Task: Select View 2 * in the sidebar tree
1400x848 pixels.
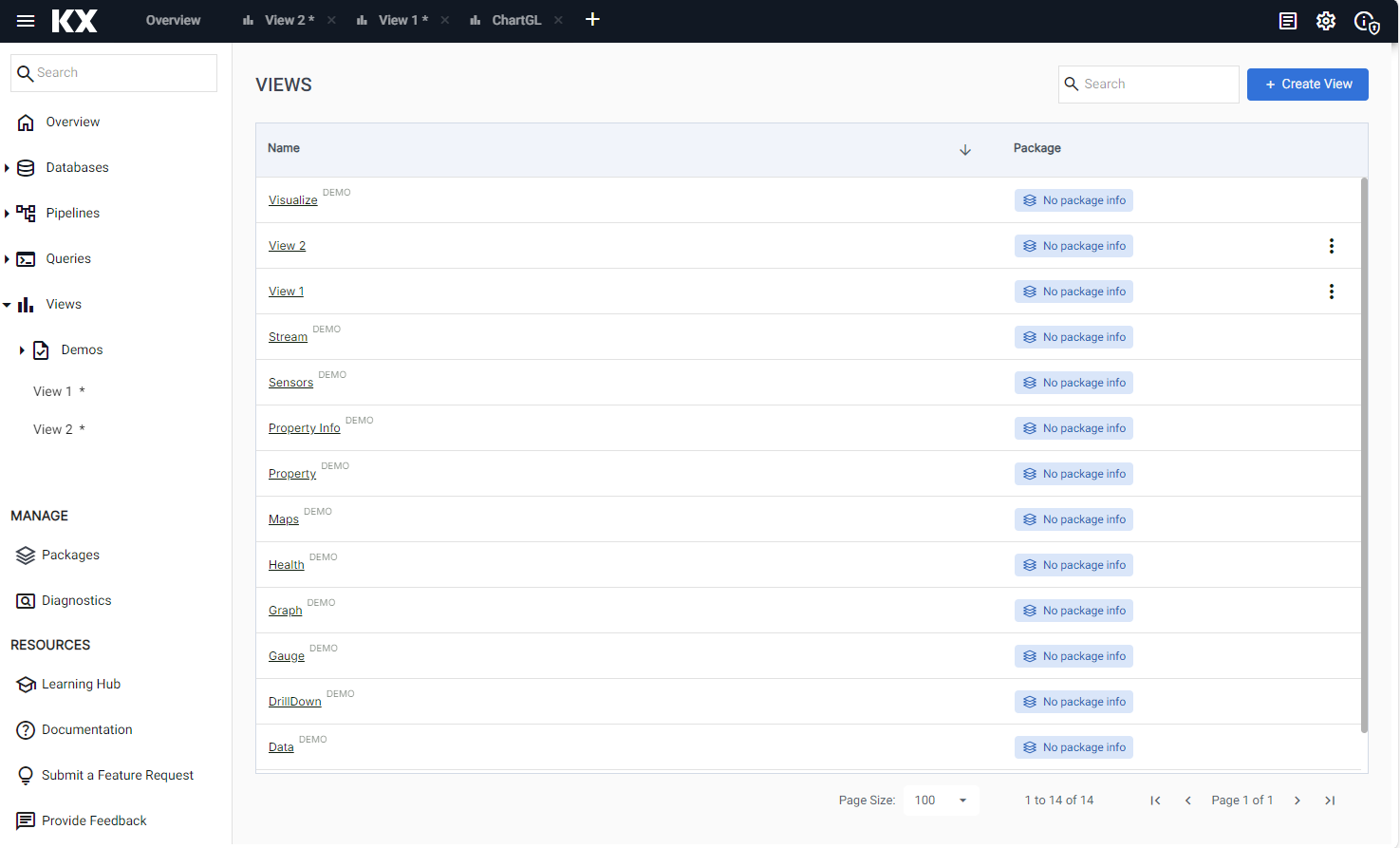Action: pos(59,429)
